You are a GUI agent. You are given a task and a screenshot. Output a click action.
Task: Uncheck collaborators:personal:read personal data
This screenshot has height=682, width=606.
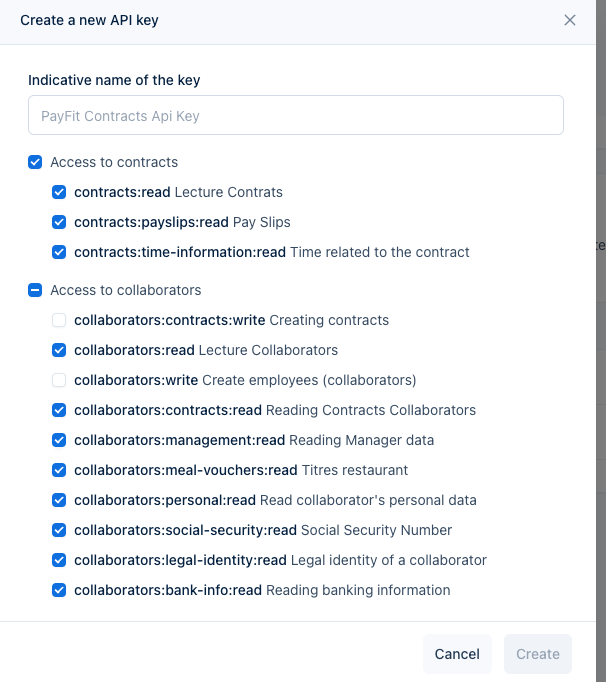click(59, 500)
